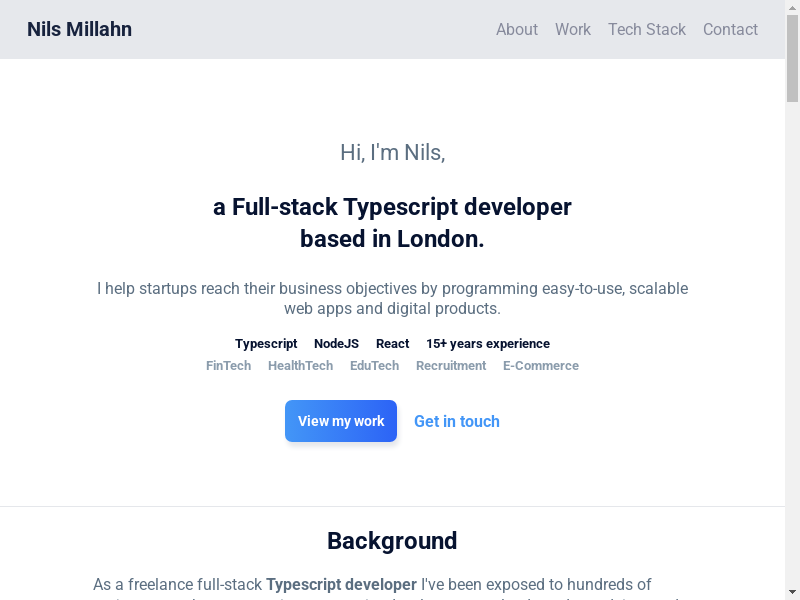
Task: Click the EduTech industry tag
Action: click(374, 365)
